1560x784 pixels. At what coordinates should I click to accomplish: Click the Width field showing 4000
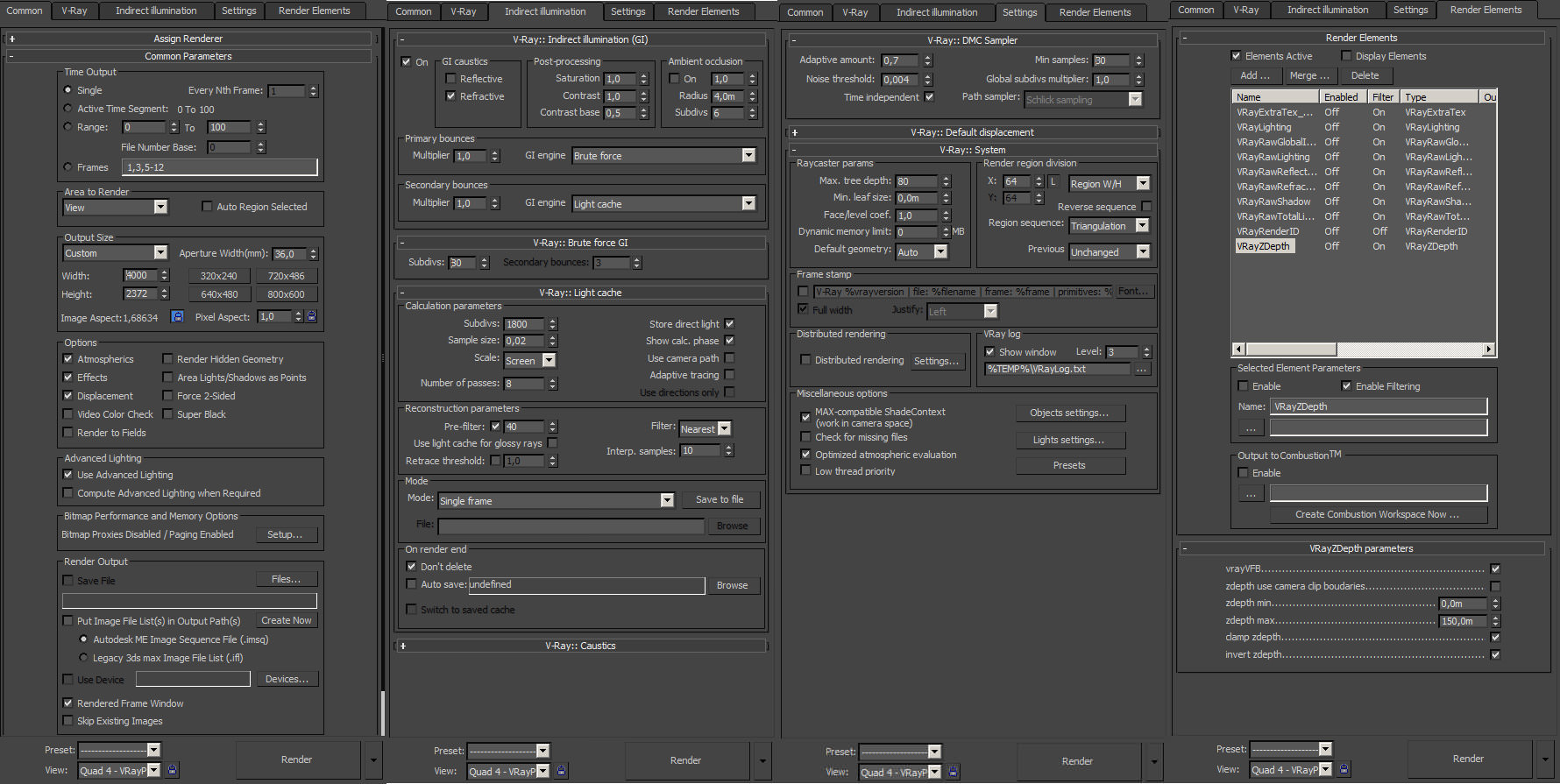(x=139, y=275)
